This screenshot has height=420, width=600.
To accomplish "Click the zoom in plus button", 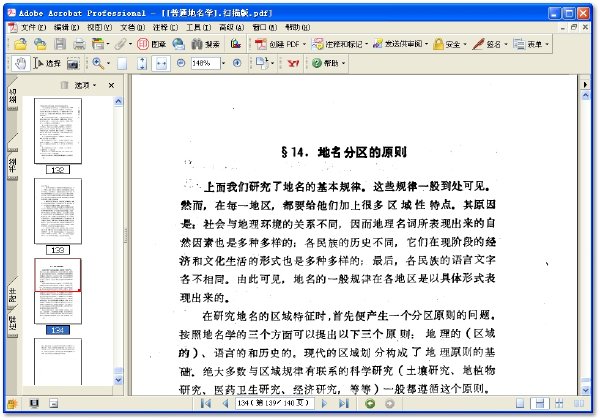I will point(237,63).
